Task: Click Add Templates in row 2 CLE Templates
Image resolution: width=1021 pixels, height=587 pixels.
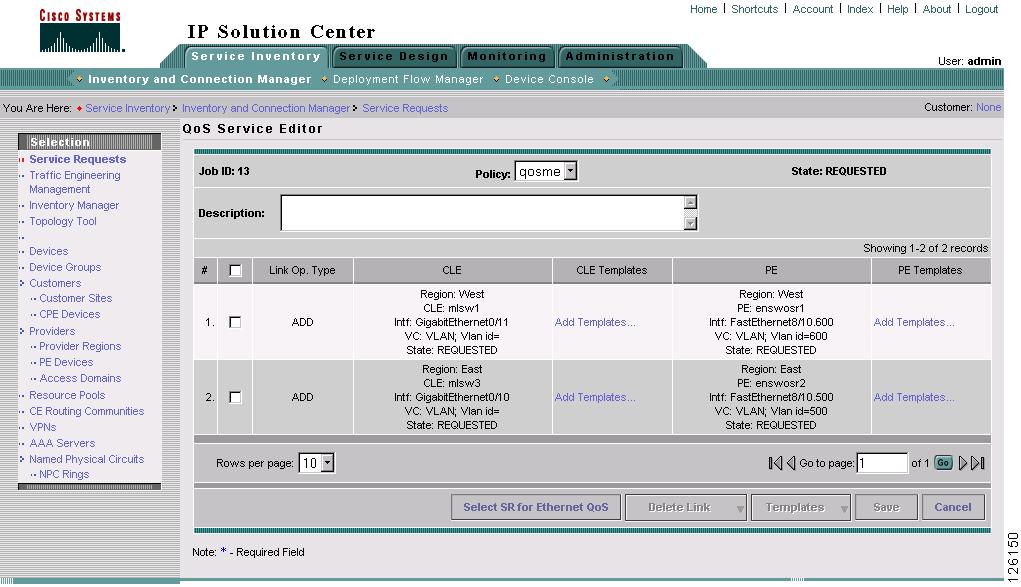Action: [x=595, y=397]
